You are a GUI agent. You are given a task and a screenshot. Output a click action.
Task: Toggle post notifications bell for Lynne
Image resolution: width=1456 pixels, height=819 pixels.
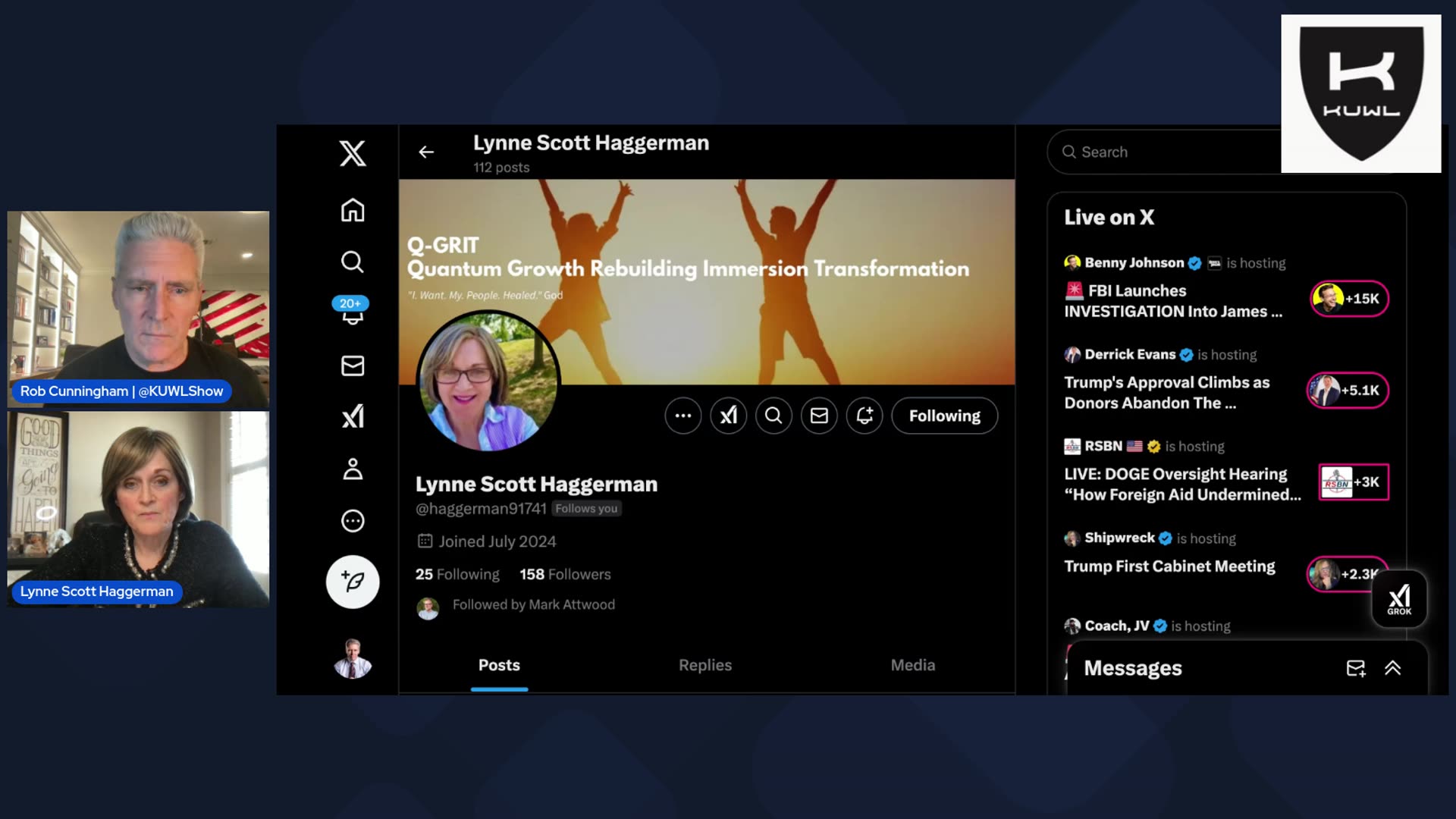pyautogui.click(x=864, y=416)
